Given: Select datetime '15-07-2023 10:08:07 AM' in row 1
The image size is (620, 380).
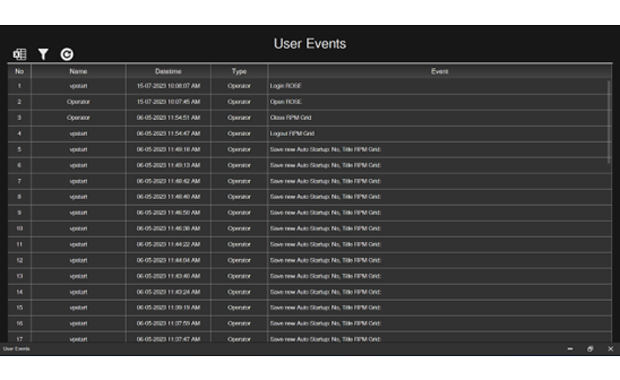Looking at the screenshot, I should [168, 86].
